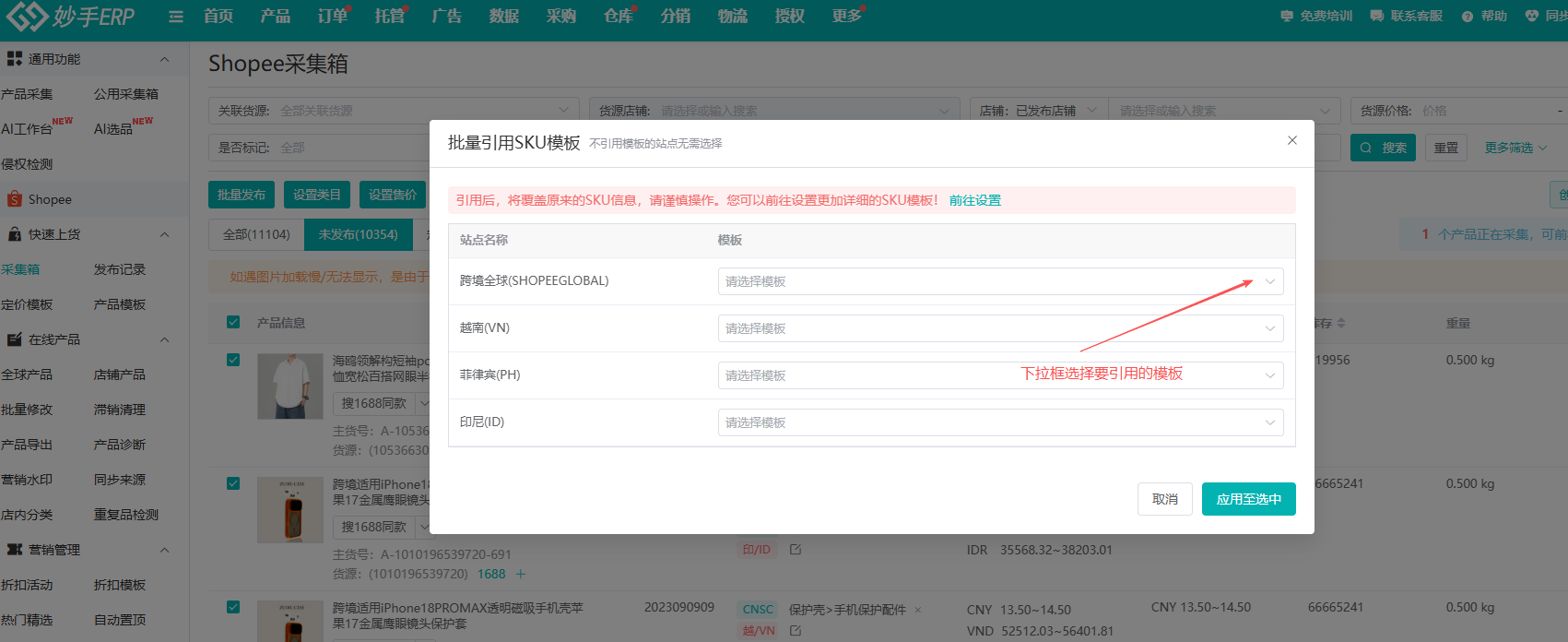This screenshot has height=642, width=1568.
Task: Remove category 保护壳>手机保护配件 with x icon
Action: pos(918,610)
